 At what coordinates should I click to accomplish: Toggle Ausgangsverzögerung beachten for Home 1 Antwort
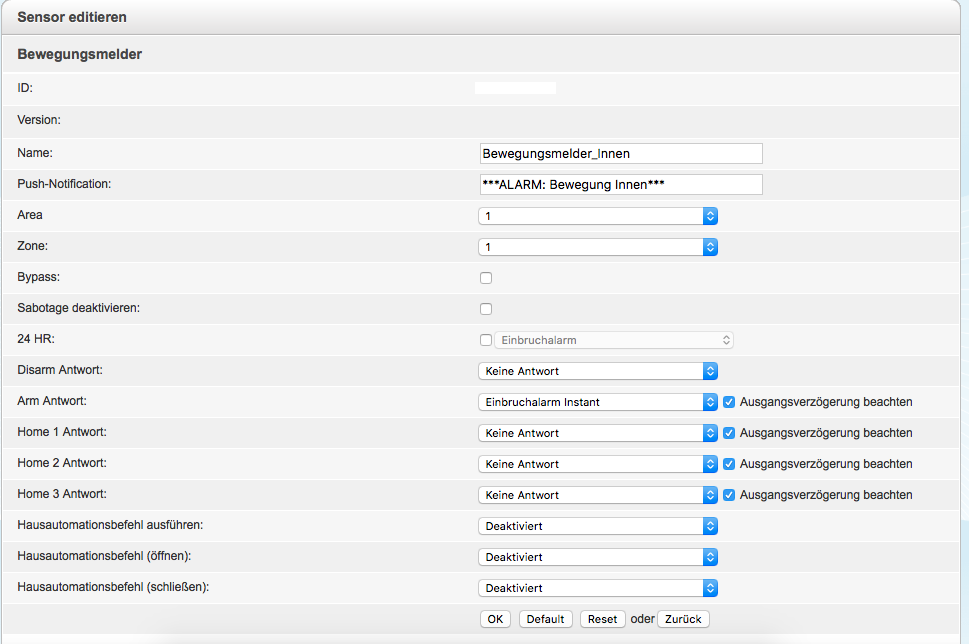coord(729,433)
